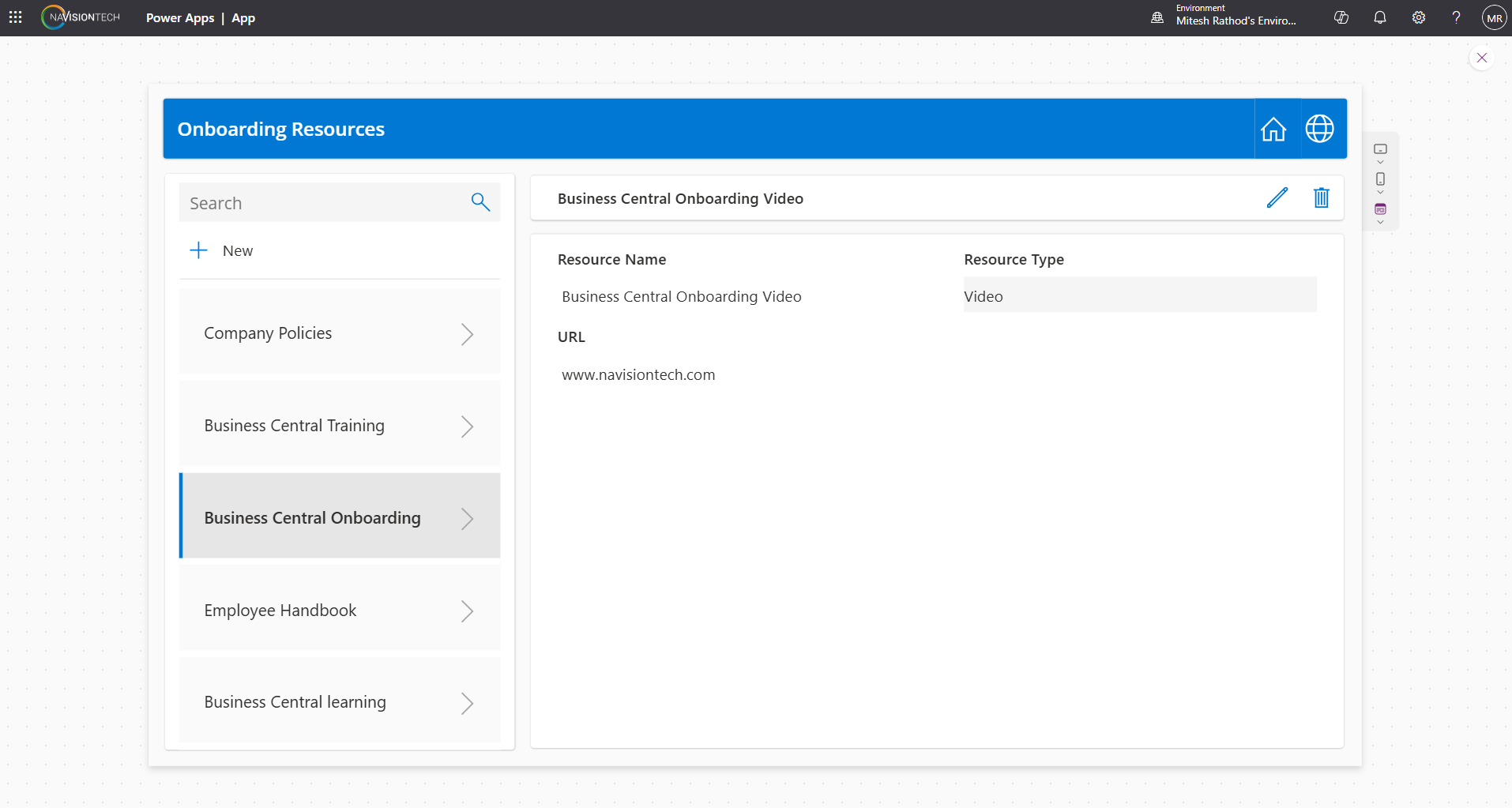Click the help question mark icon
This screenshot has width=1512, height=808.
1455,17
